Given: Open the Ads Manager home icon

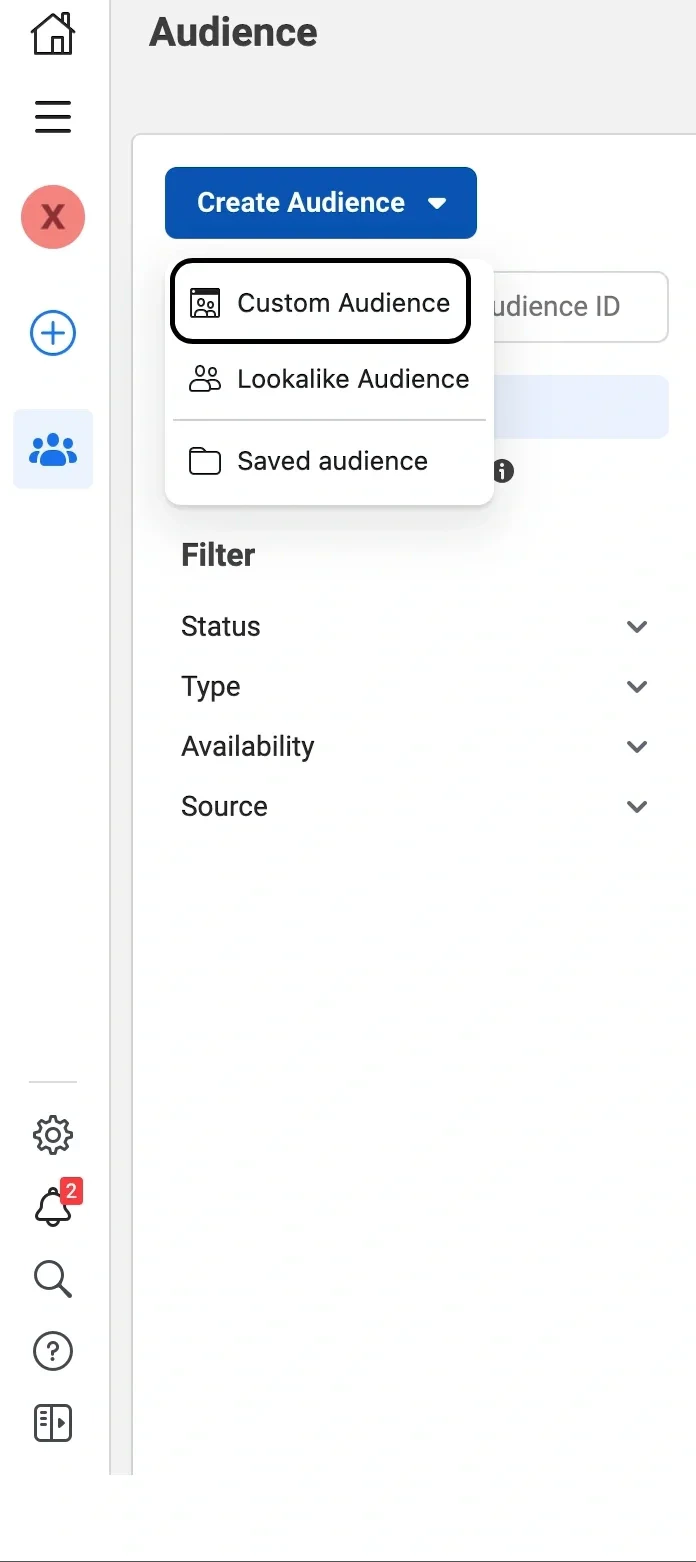Looking at the screenshot, I should (52, 33).
